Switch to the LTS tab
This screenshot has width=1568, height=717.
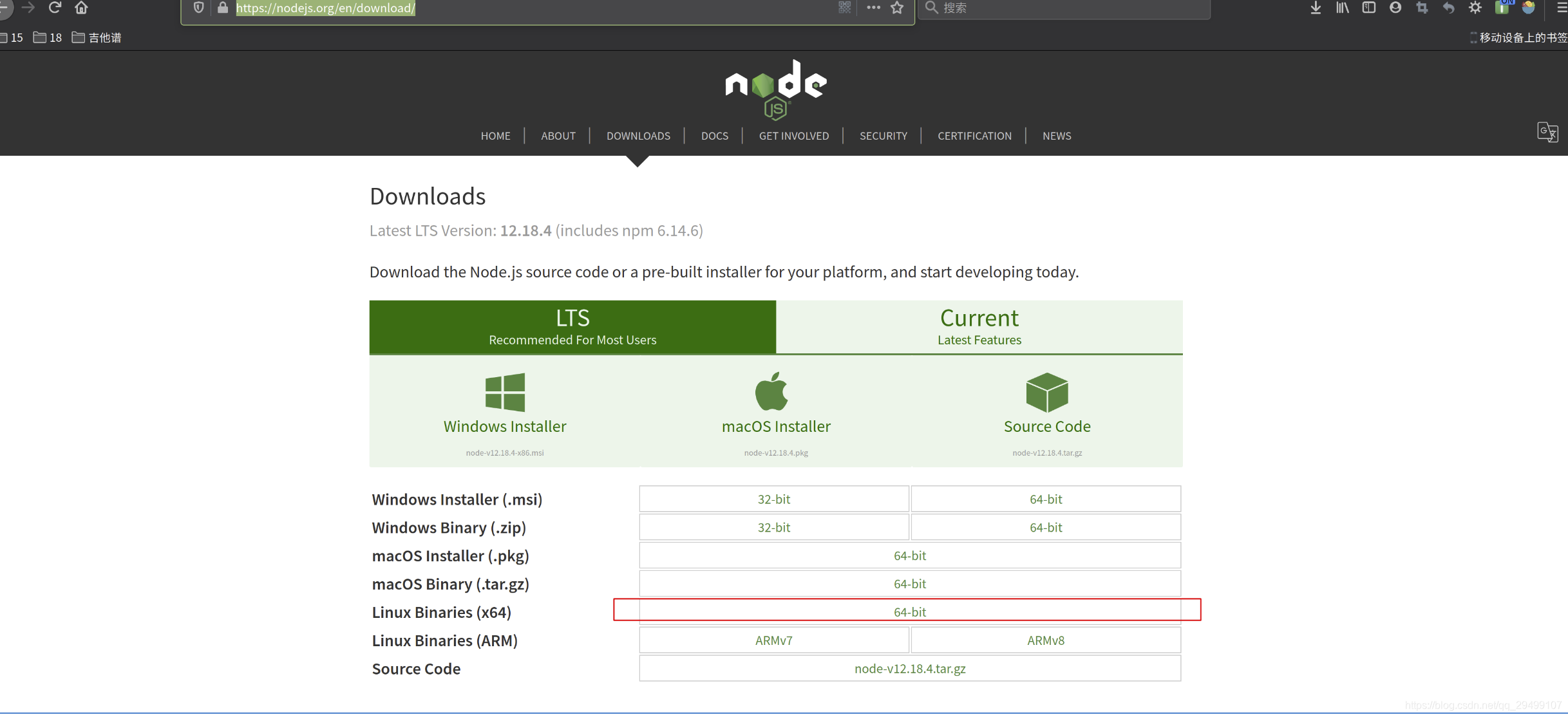click(x=572, y=327)
